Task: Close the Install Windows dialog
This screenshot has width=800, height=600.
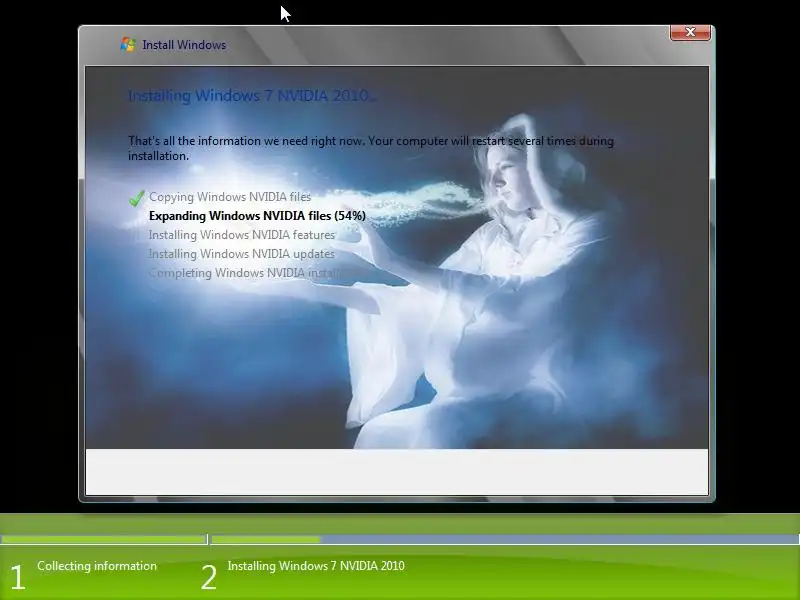Action: point(690,32)
